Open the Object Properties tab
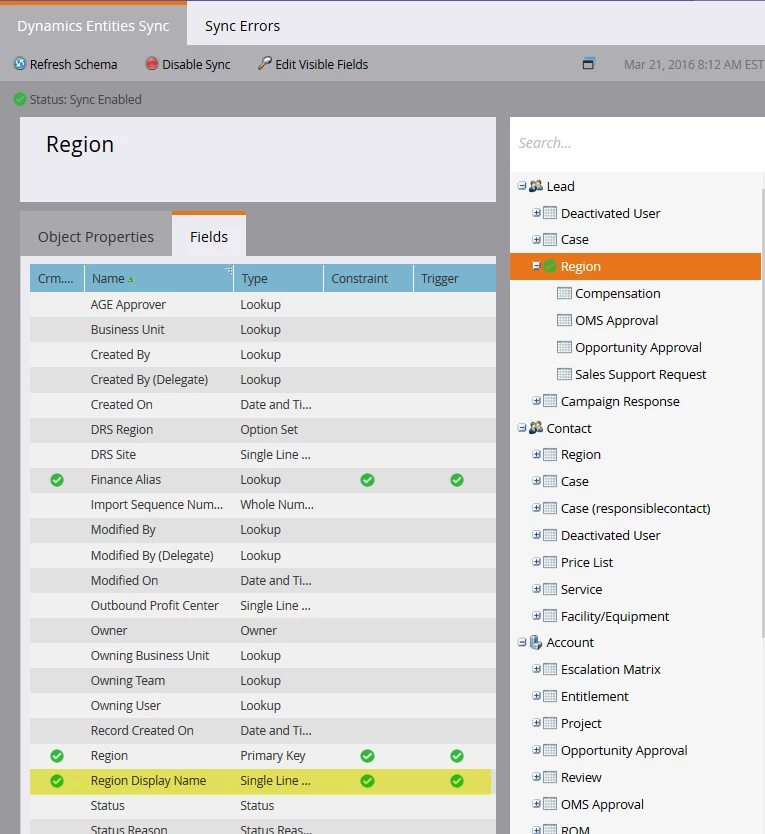Viewport: 765px width, 834px height. point(96,237)
